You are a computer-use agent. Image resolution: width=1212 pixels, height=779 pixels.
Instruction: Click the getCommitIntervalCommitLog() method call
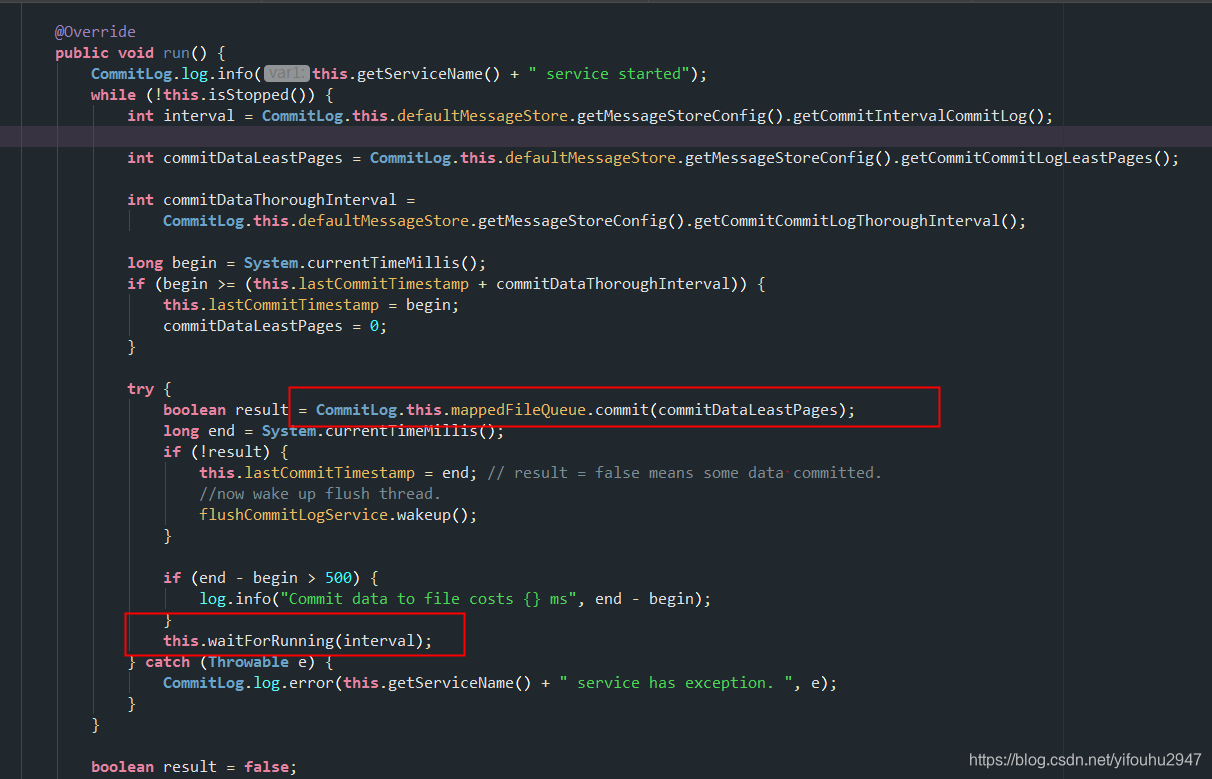coord(921,116)
